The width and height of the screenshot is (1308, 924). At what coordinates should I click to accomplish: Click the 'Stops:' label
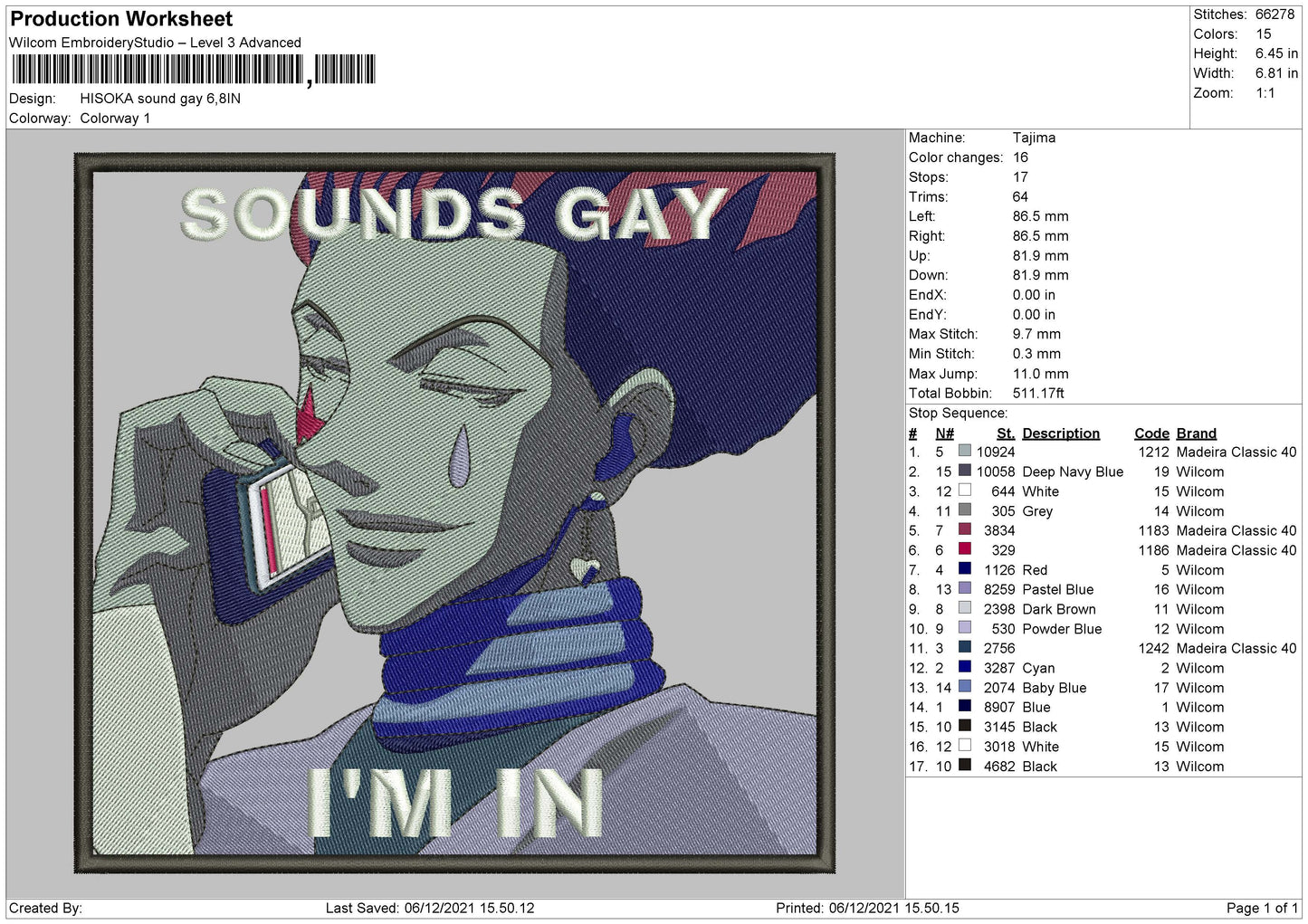929,177
